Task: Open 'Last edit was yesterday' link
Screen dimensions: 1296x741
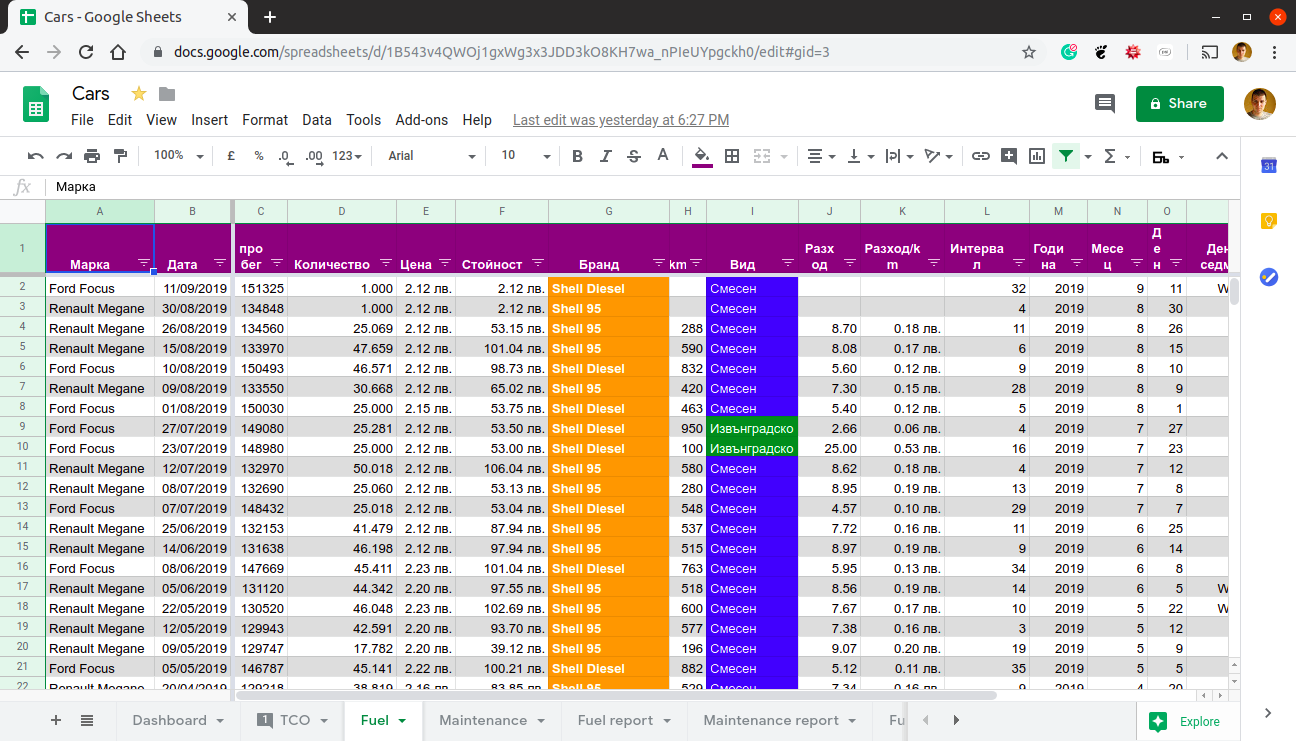Action: point(621,120)
